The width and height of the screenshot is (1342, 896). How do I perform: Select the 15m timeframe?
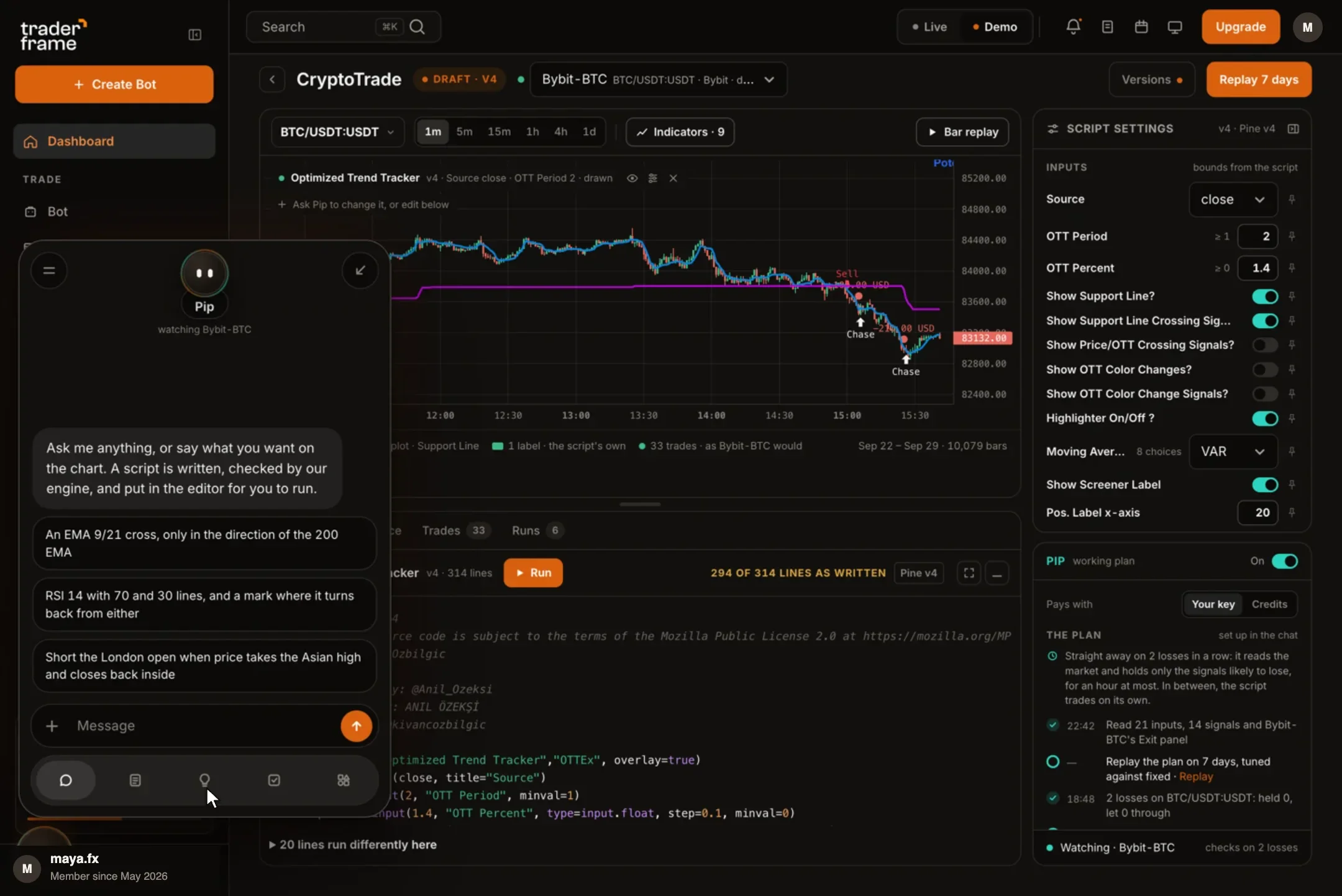(x=499, y=132)
